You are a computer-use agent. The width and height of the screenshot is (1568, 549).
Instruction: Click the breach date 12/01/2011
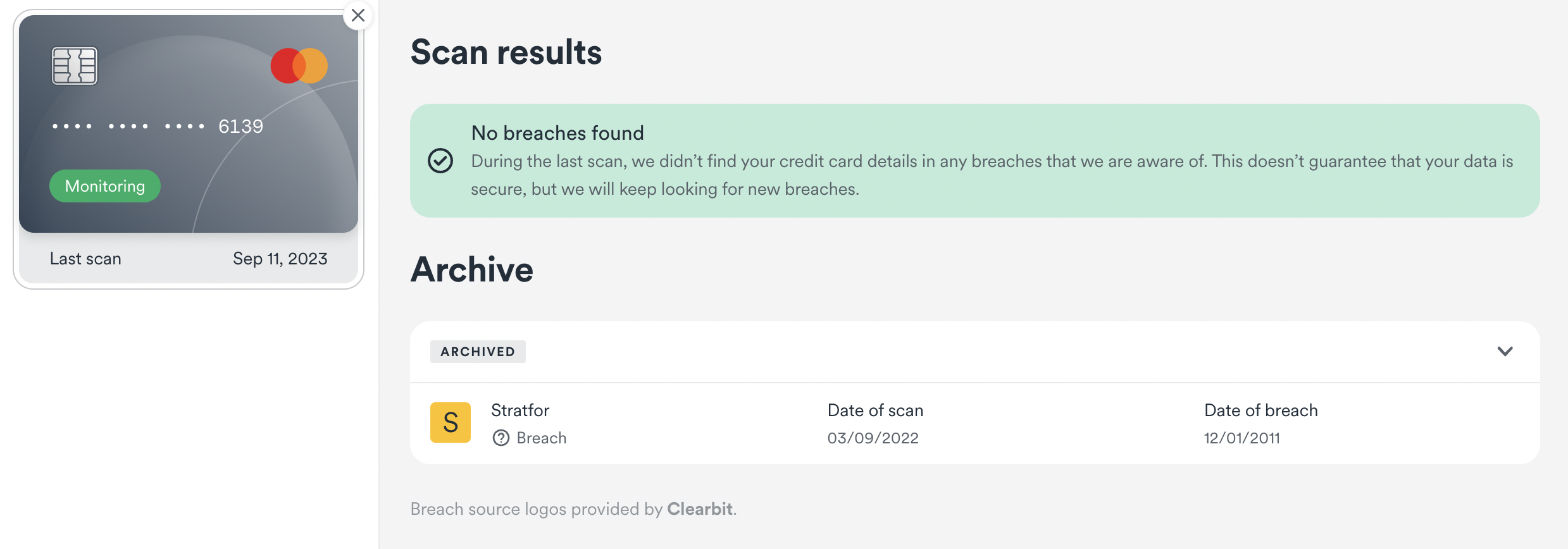1241,438
